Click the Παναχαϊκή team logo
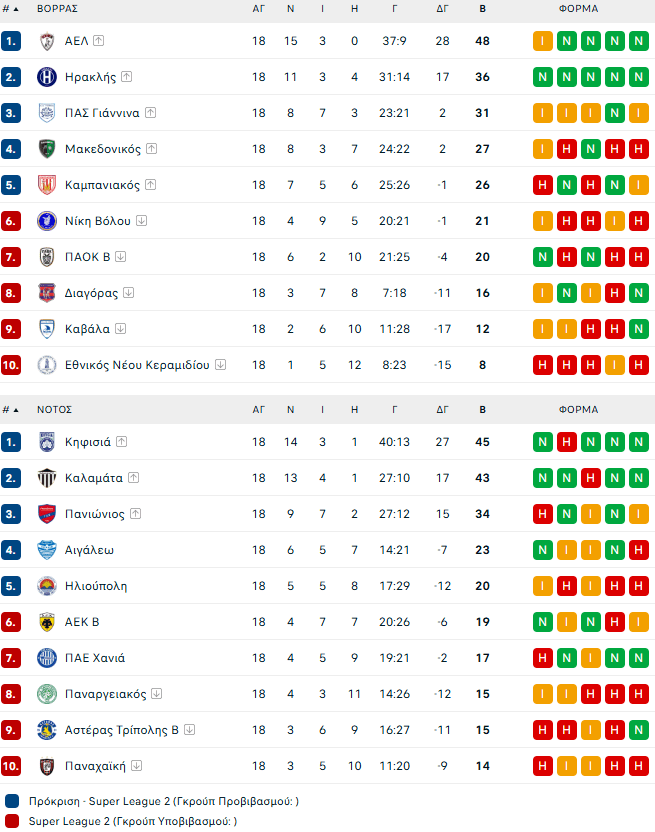Viewport: 655px width, 832px height. pyautogui.click(x=46, y=766)
